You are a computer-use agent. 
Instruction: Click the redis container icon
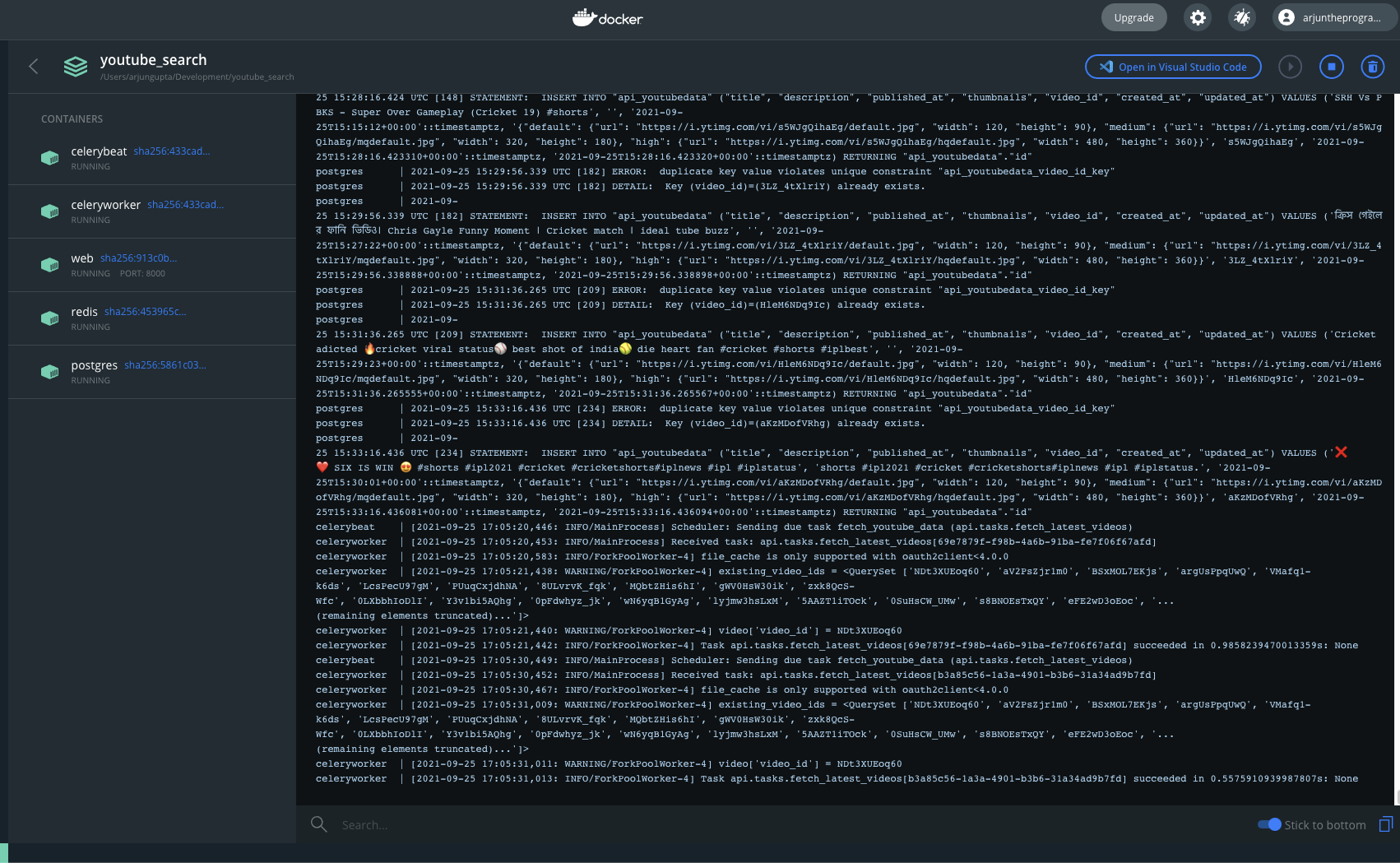click(50, 318)
